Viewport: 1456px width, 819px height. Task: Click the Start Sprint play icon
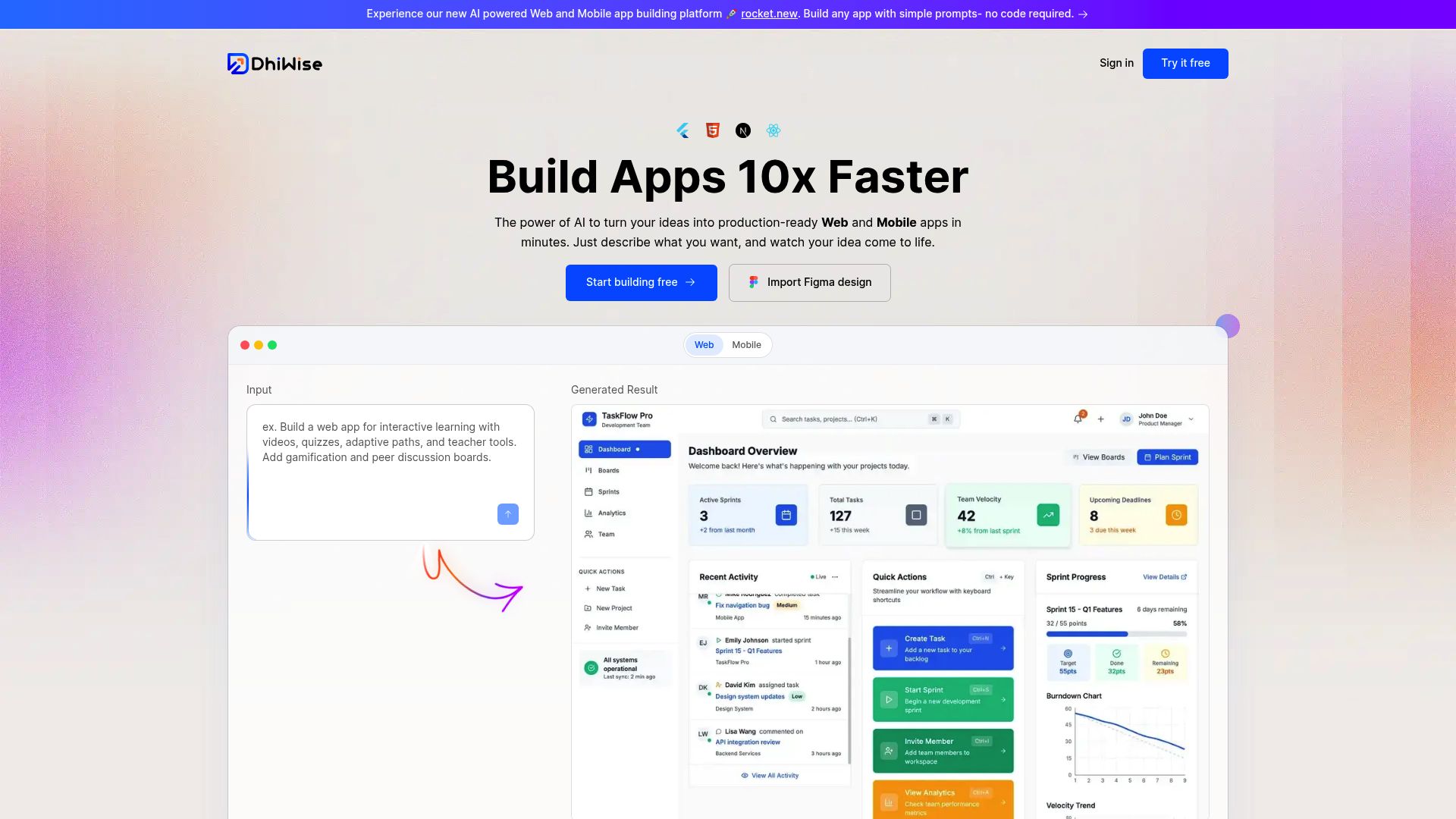pos(889,700)
